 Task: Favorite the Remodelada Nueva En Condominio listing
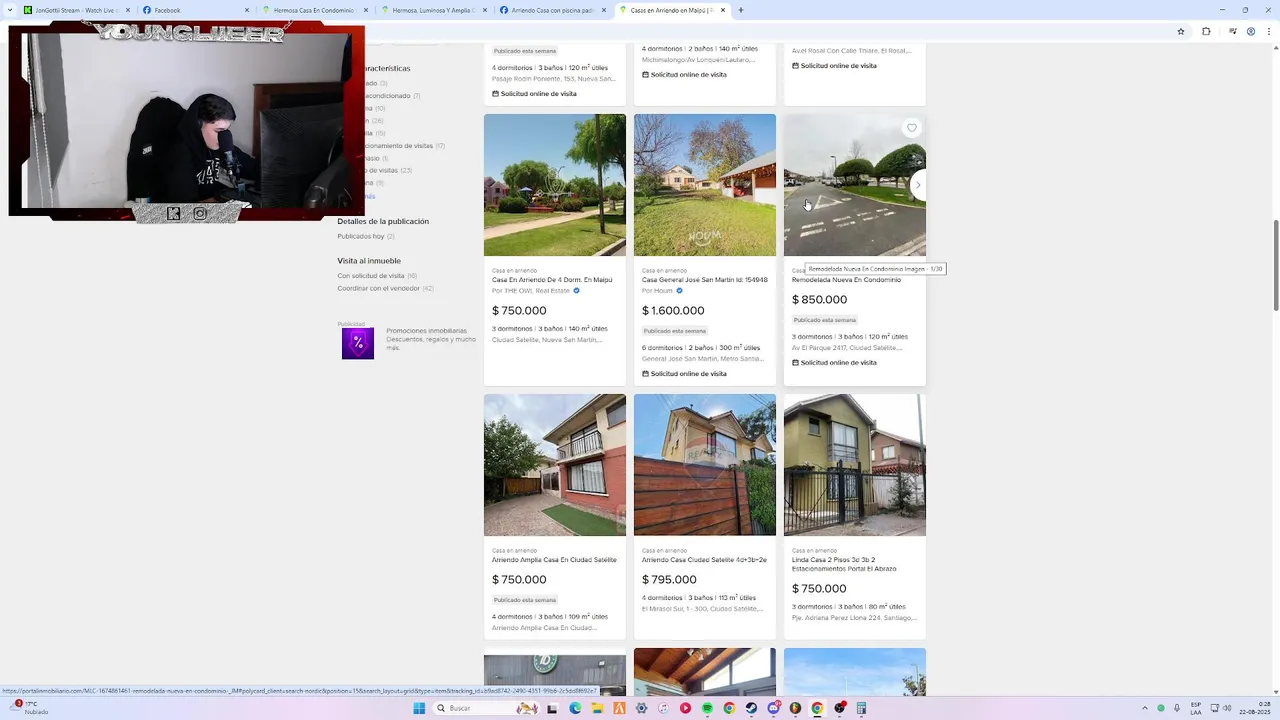tap(911, 128)
